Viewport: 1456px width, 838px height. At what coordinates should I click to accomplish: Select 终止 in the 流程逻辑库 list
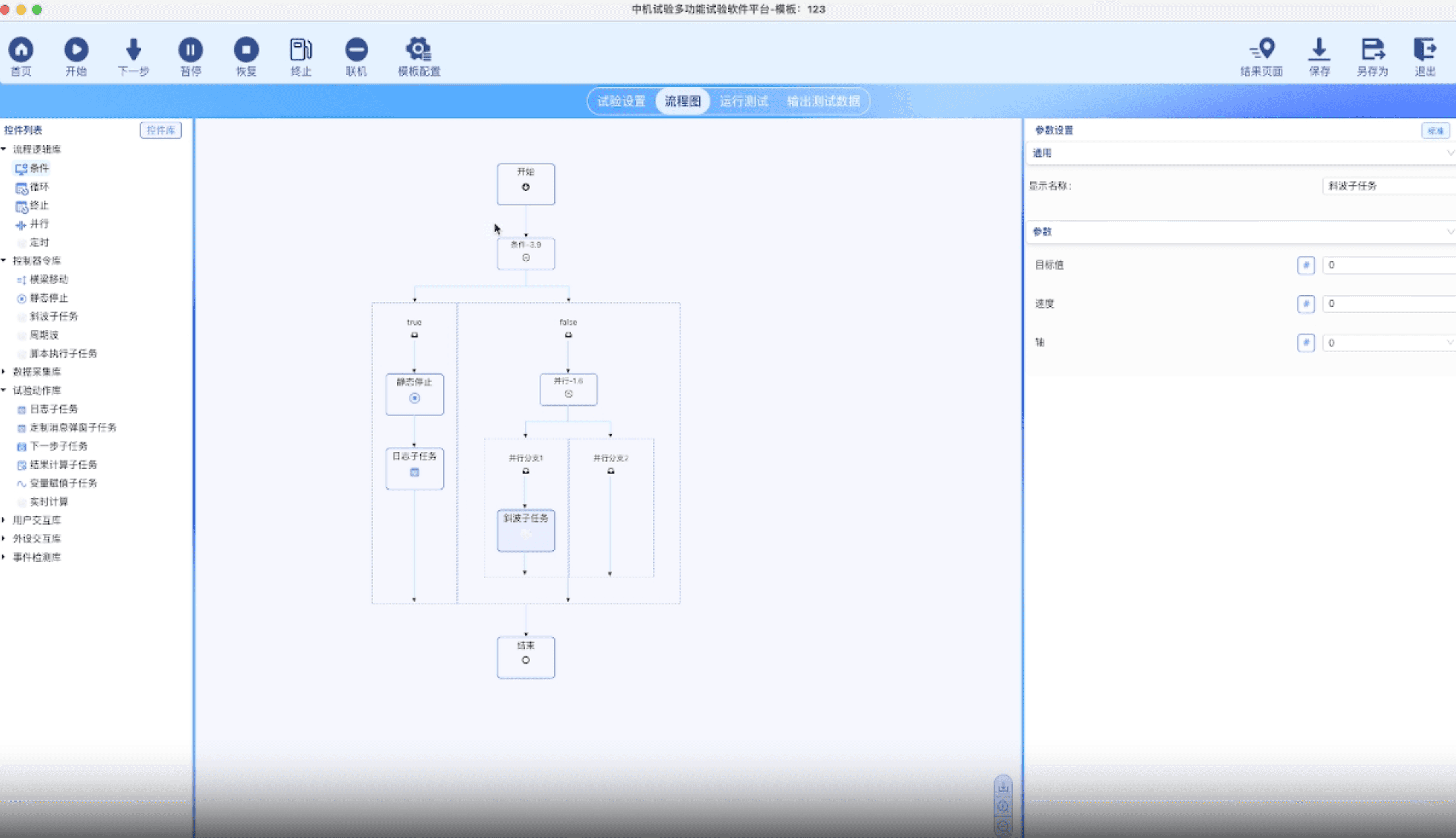[39, 205]
